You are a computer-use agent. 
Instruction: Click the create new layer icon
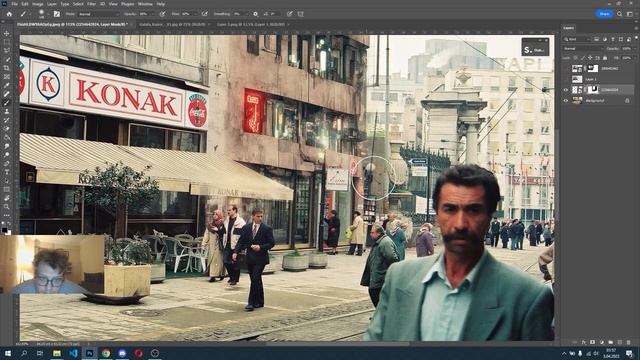(x=620, y=342)
